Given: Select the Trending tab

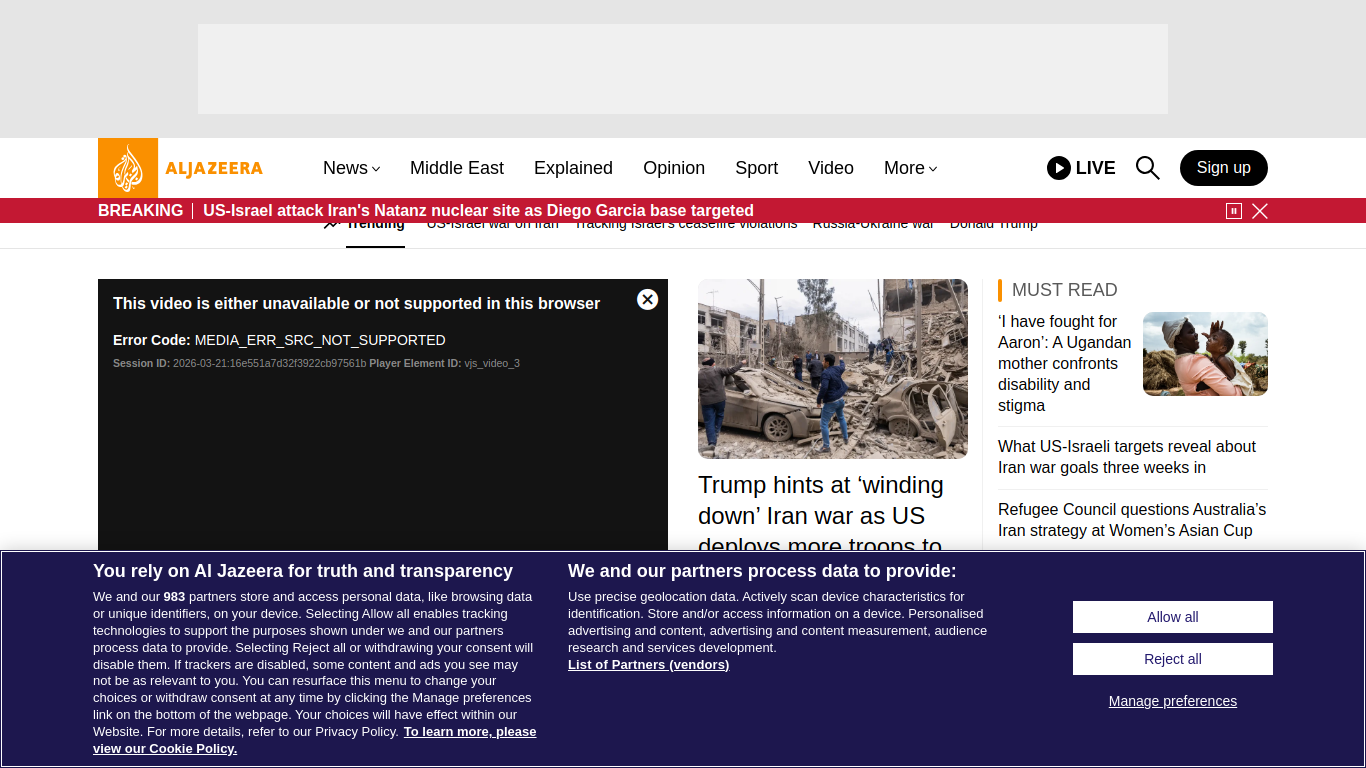Looking at the screenshot, I should 375,224.
